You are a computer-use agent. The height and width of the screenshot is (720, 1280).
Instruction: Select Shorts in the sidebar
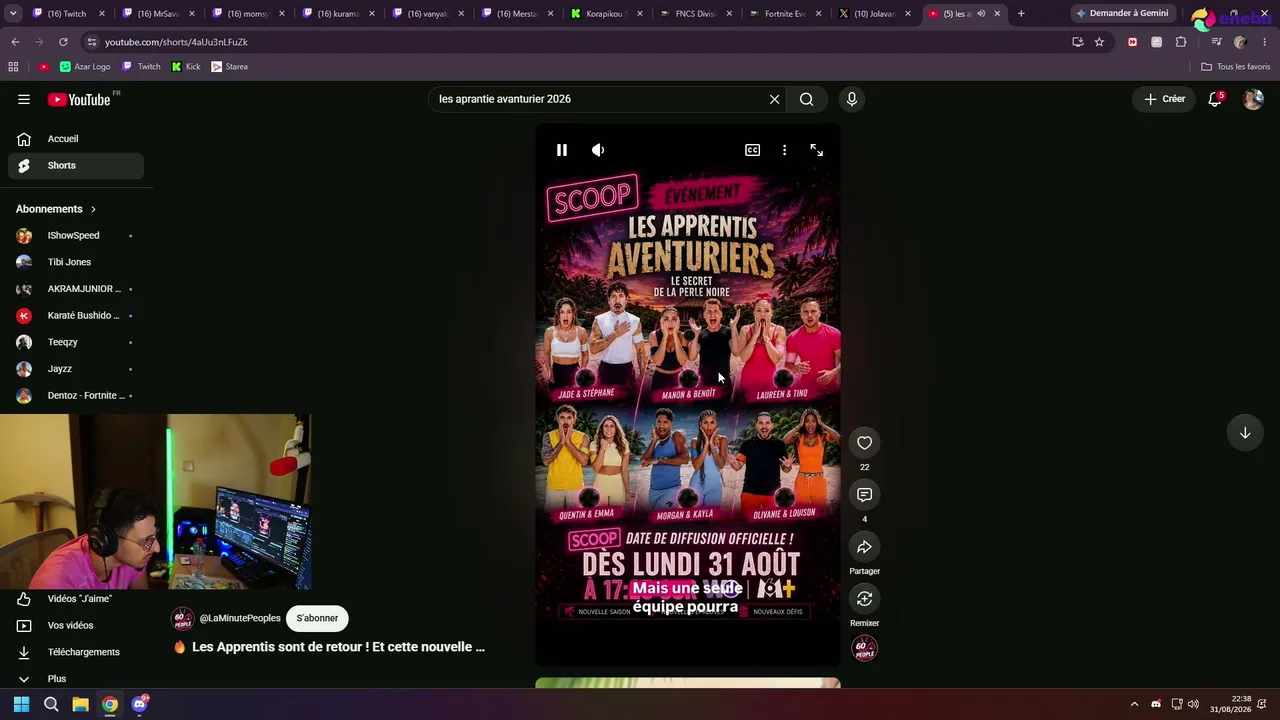click(76, 165)
